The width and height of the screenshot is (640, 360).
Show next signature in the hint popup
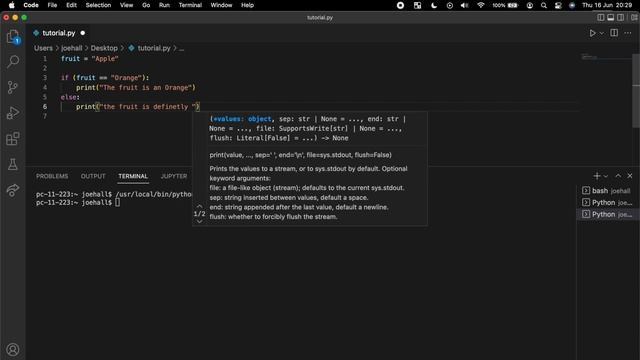(199, 221)
